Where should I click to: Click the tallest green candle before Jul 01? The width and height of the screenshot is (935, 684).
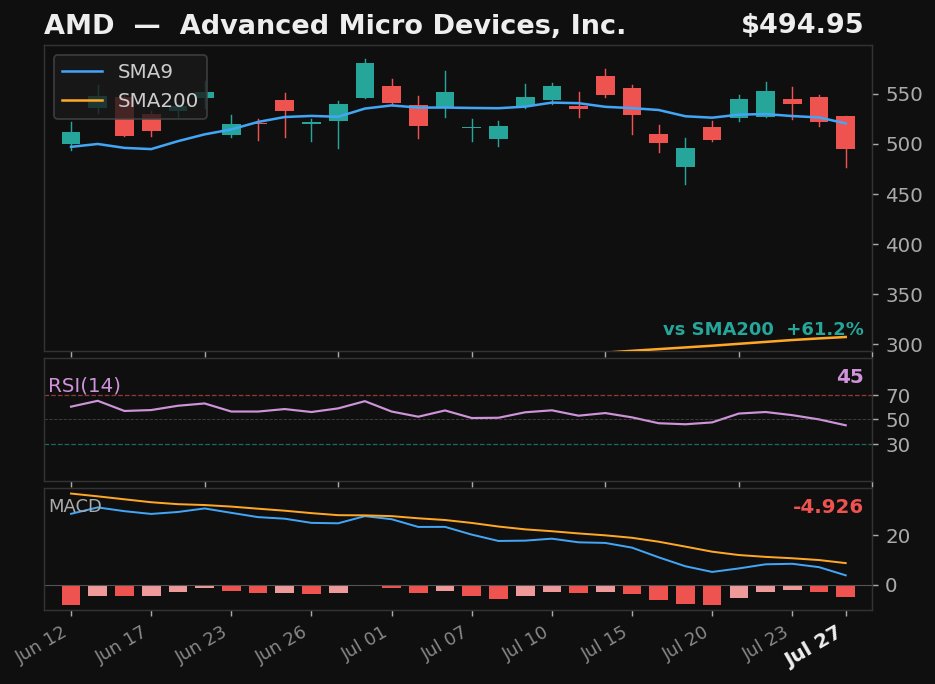[365, 81]
